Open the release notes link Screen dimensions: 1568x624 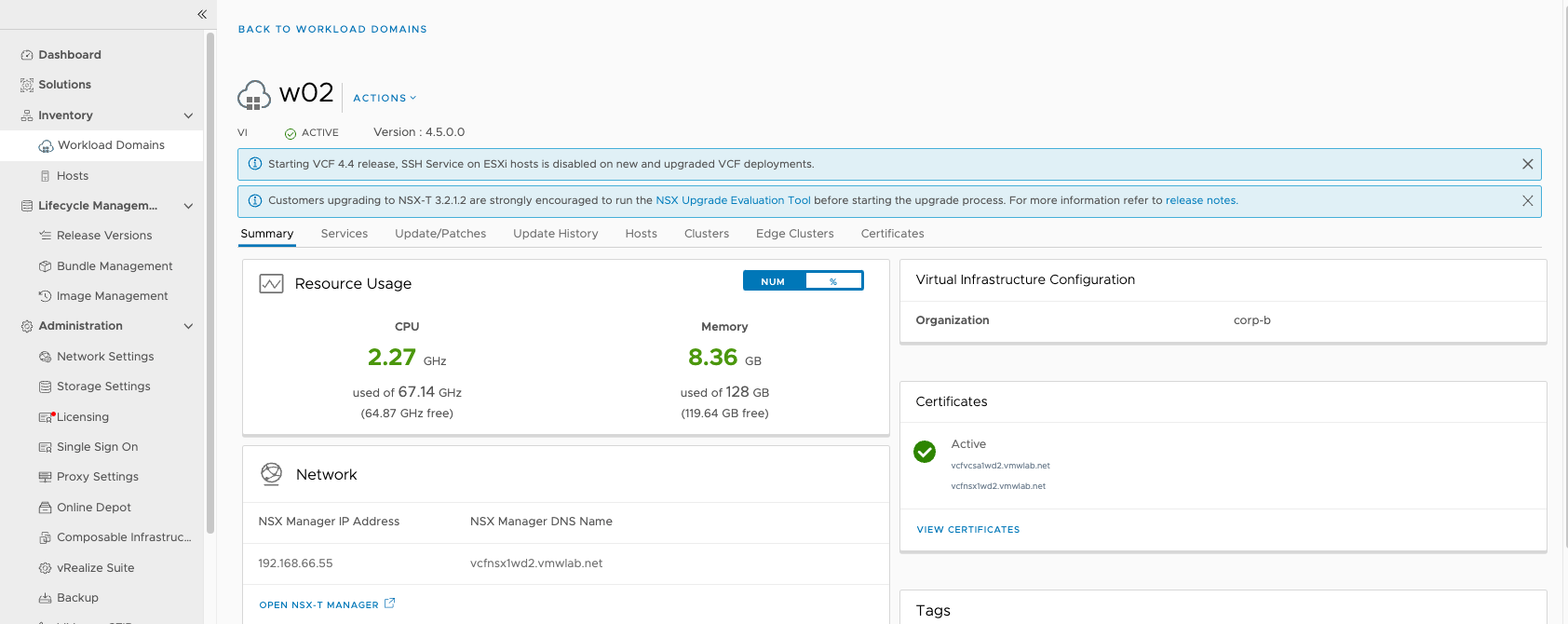click(x=1202, y=200)
